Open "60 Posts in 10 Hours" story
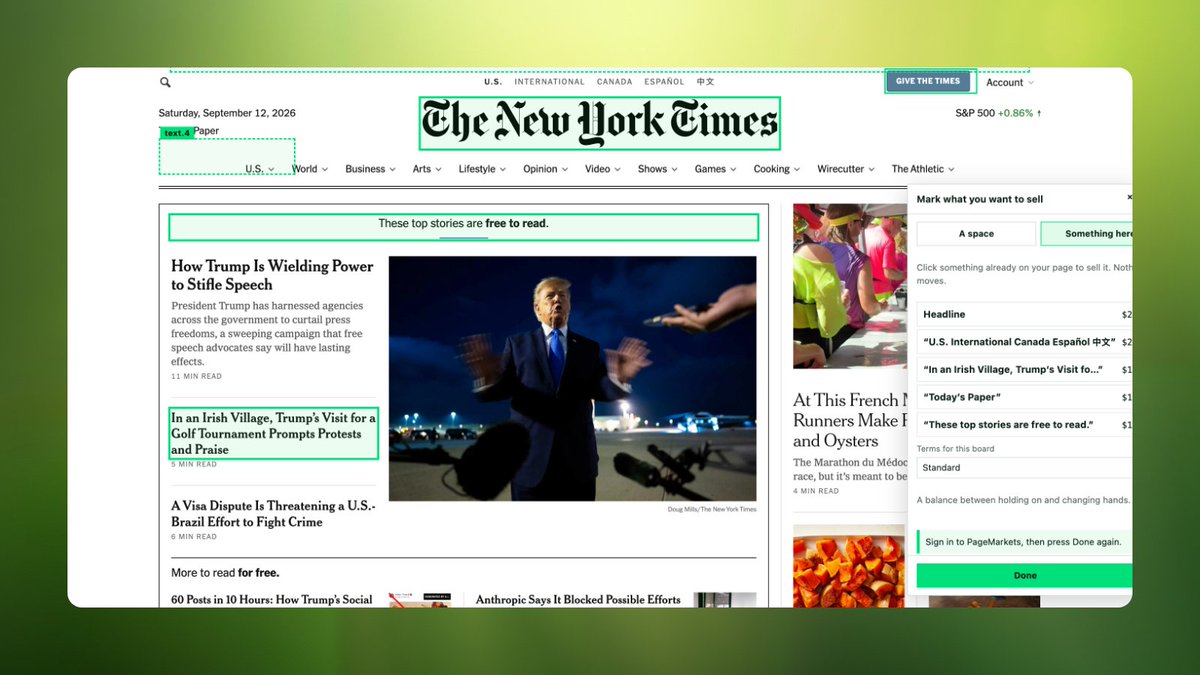1200x675 pixels. click(271, 600)
